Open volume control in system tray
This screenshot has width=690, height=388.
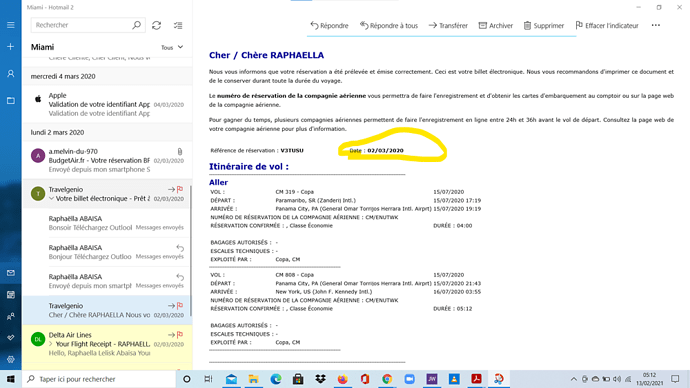[617, 379]
